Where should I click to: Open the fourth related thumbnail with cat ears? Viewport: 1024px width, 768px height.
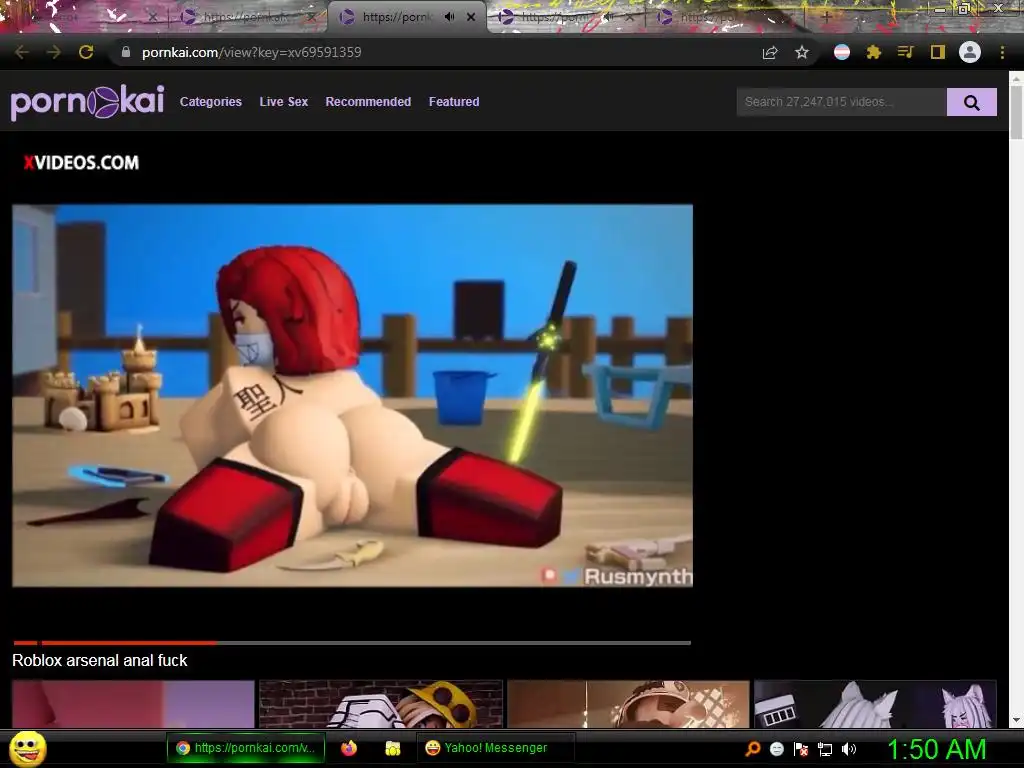pos(875,704)
